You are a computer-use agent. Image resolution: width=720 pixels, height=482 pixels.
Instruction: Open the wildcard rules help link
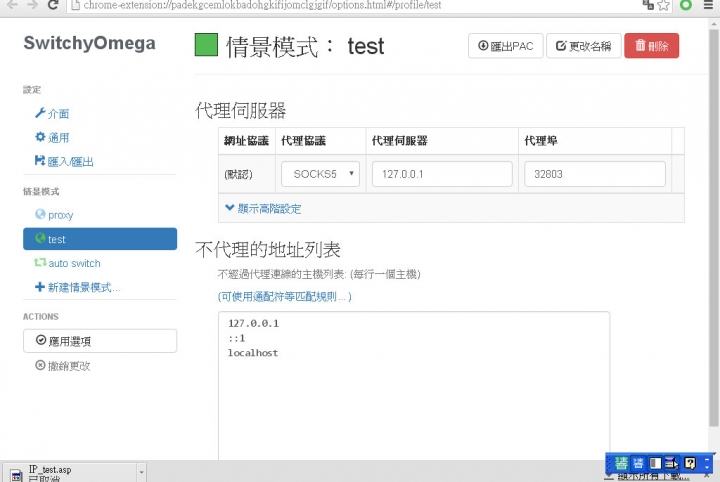tap(285, 297)
